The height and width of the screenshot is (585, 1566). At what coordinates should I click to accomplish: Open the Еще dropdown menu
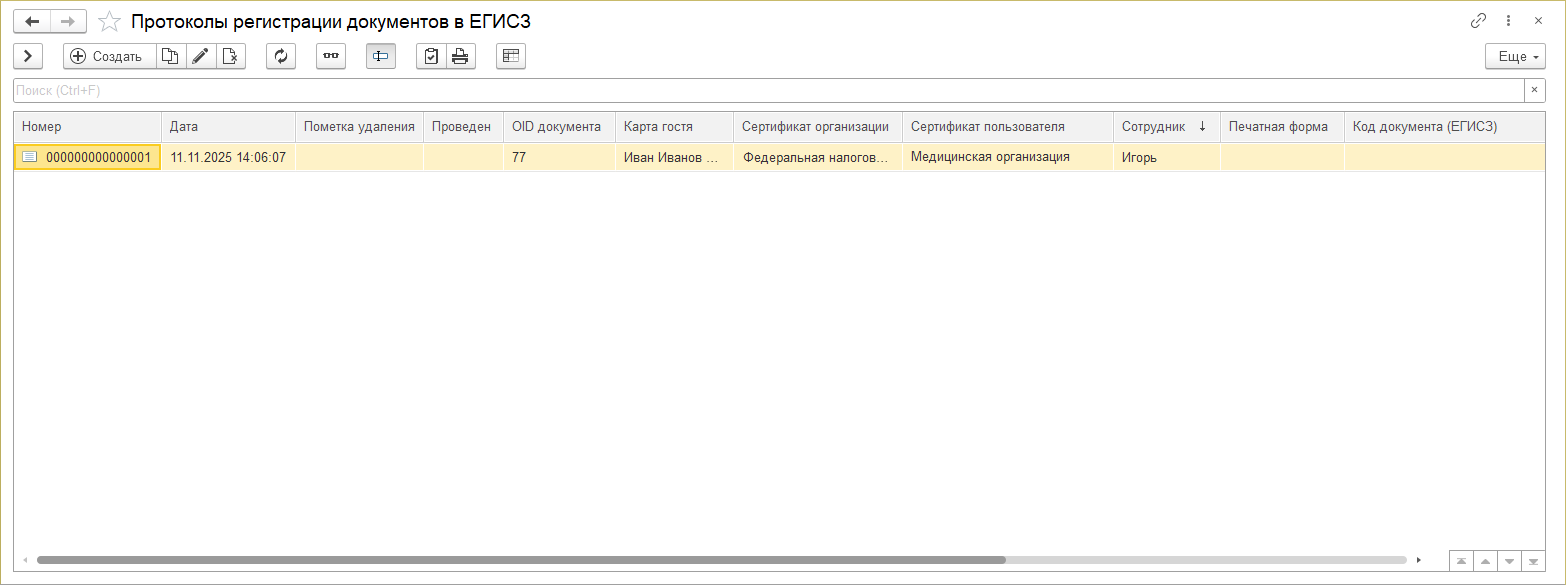tap(1516, 56)
